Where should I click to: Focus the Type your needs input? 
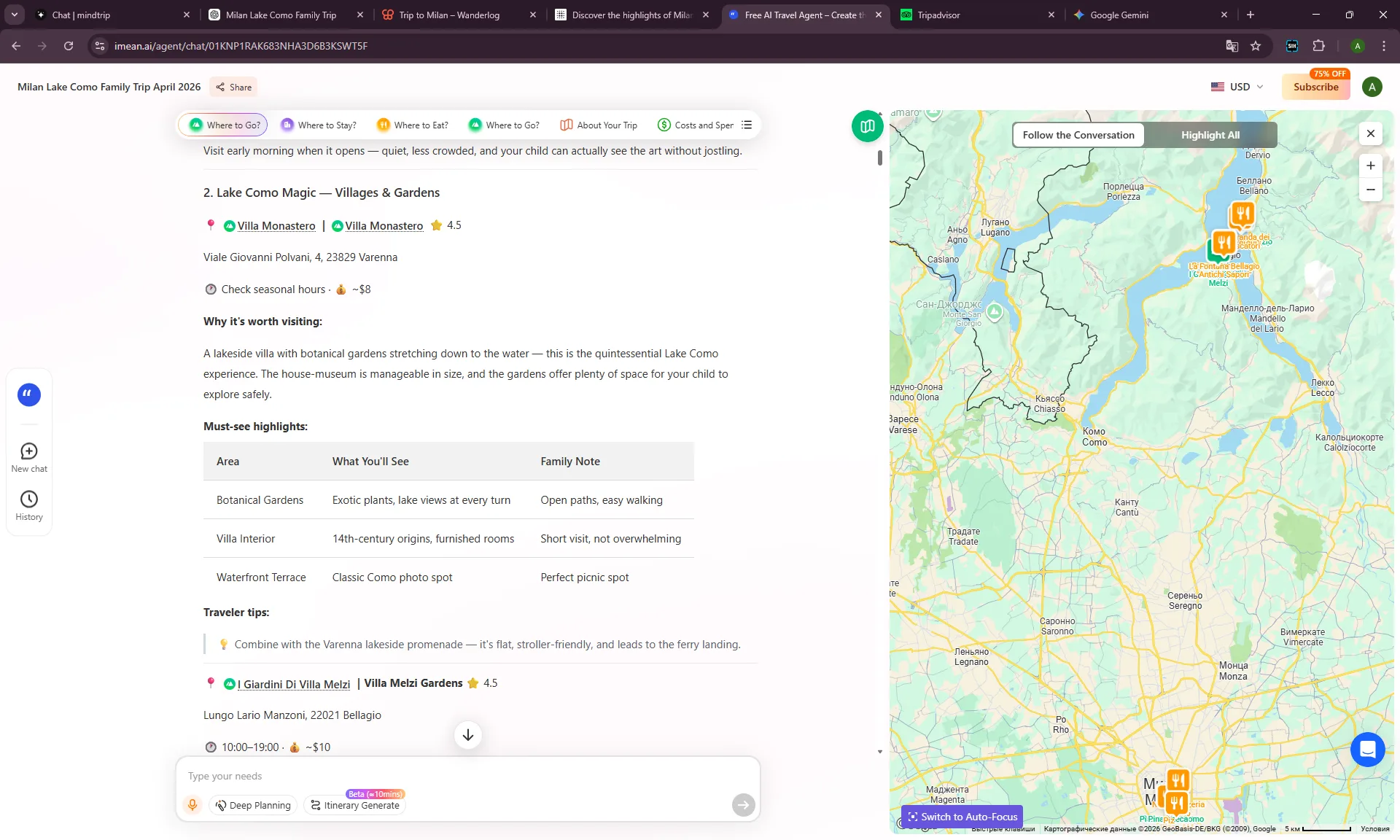[x=468, y=776]
